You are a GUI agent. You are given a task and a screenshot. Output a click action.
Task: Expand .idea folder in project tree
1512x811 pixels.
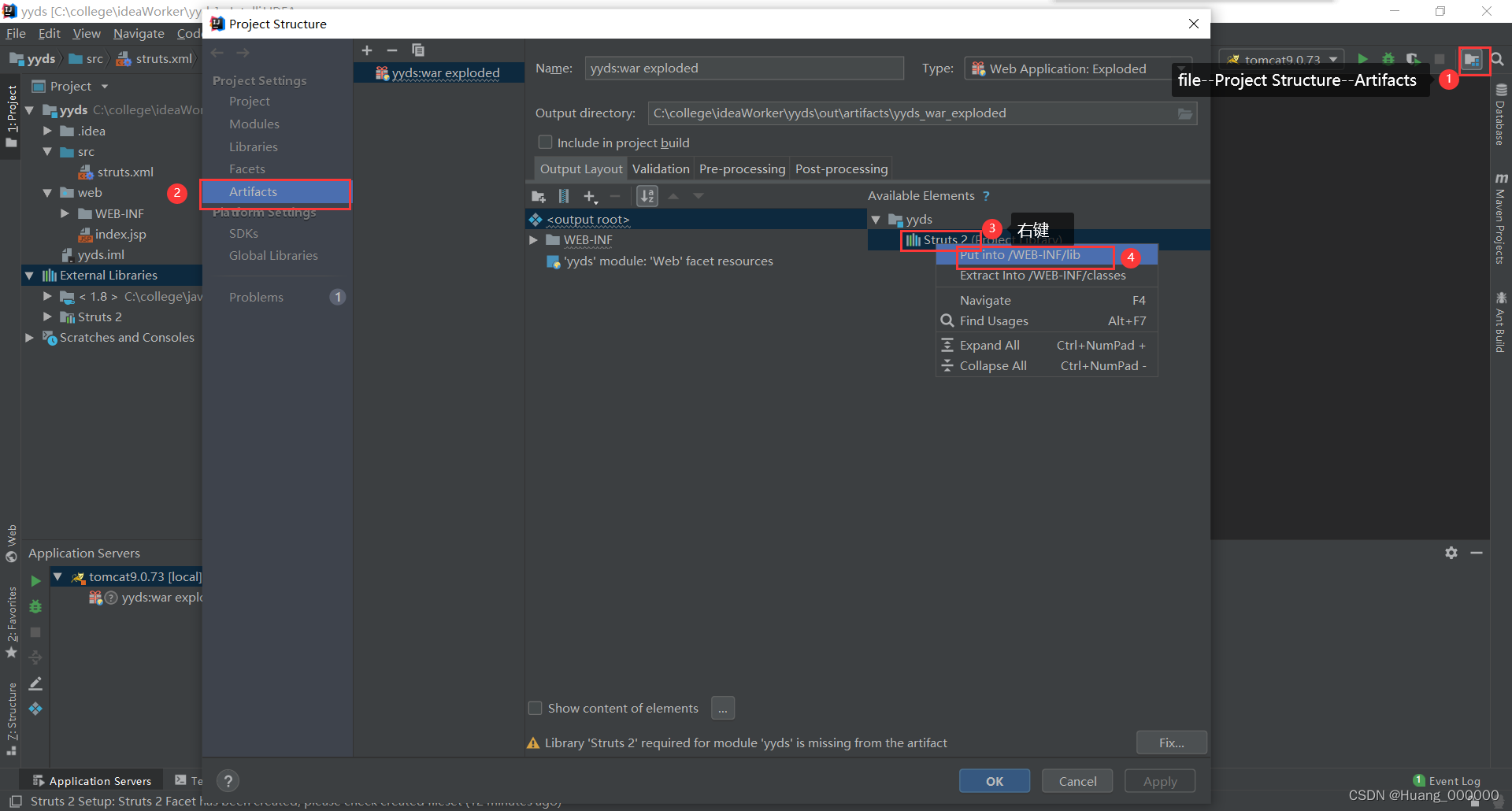pos(47,131)
